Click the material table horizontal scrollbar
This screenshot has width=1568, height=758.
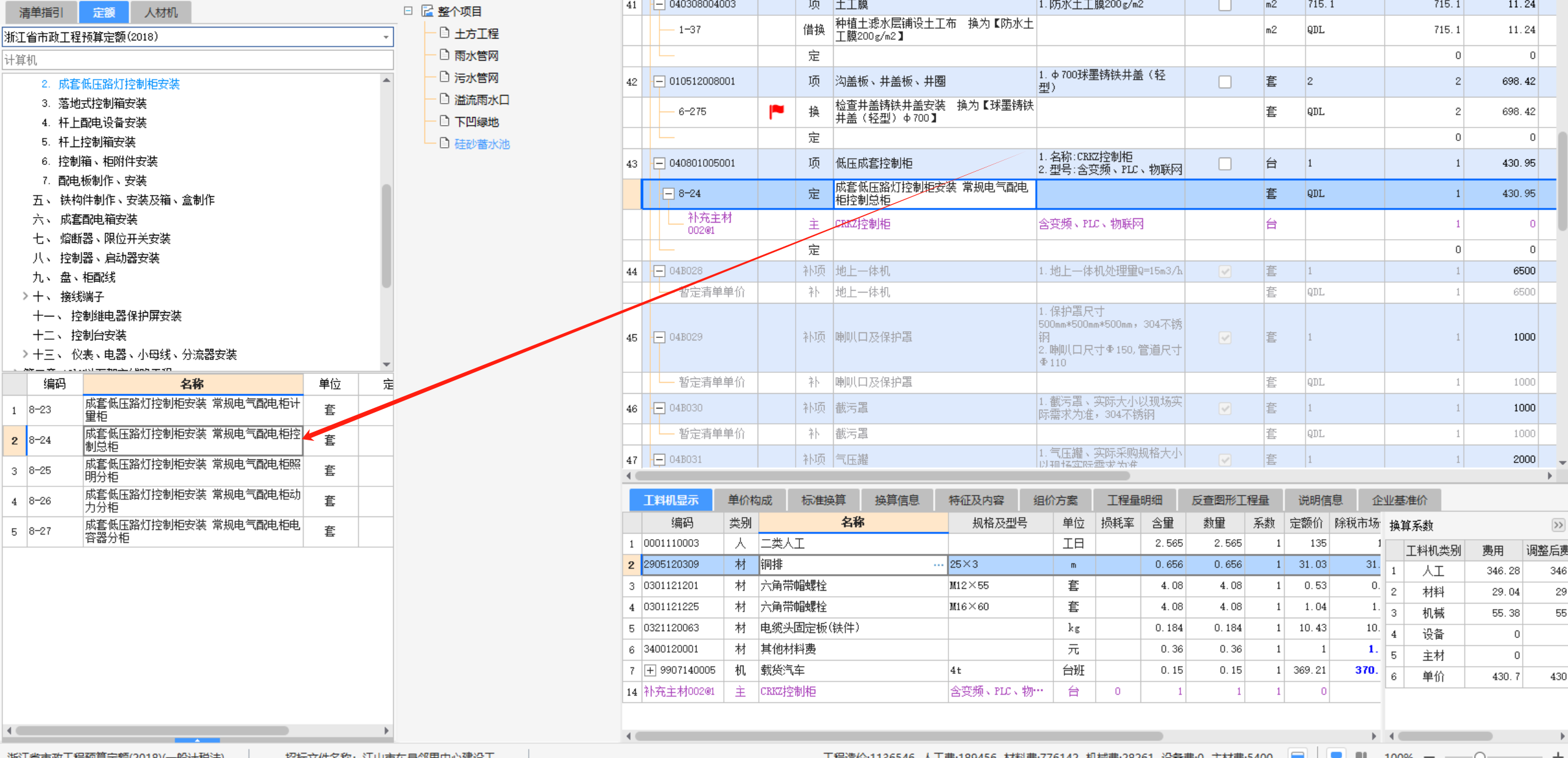(x=899, y=736)
